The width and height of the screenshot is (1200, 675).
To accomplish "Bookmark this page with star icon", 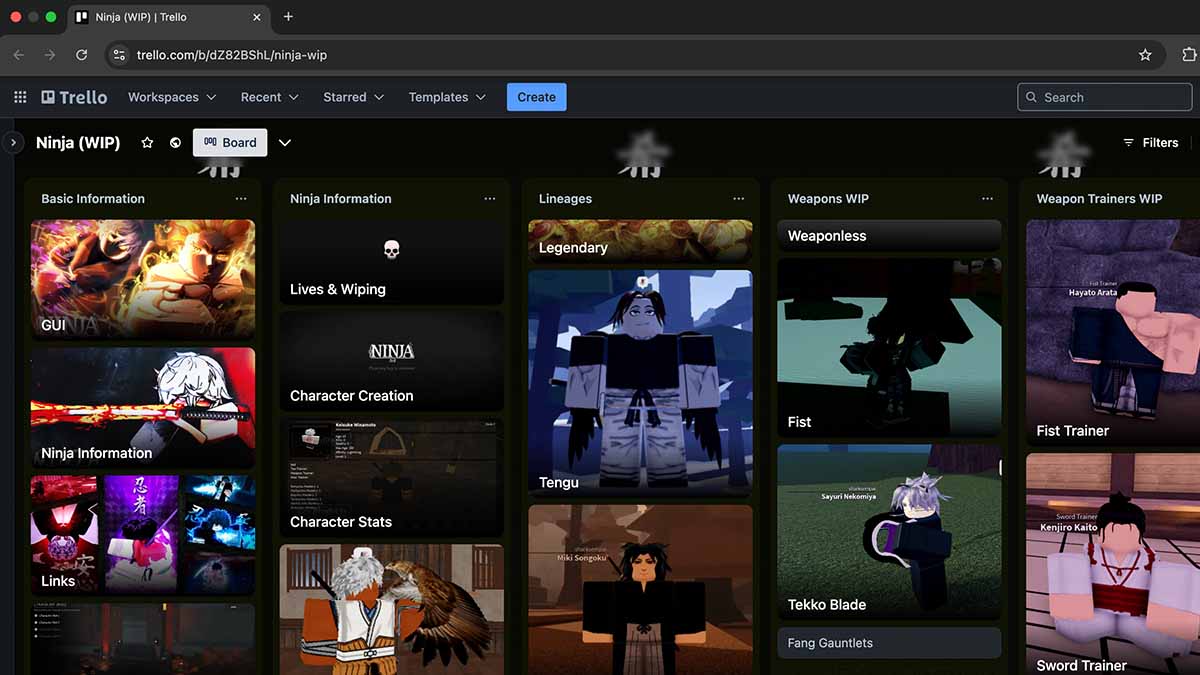I will click(x=1145, y=55).
